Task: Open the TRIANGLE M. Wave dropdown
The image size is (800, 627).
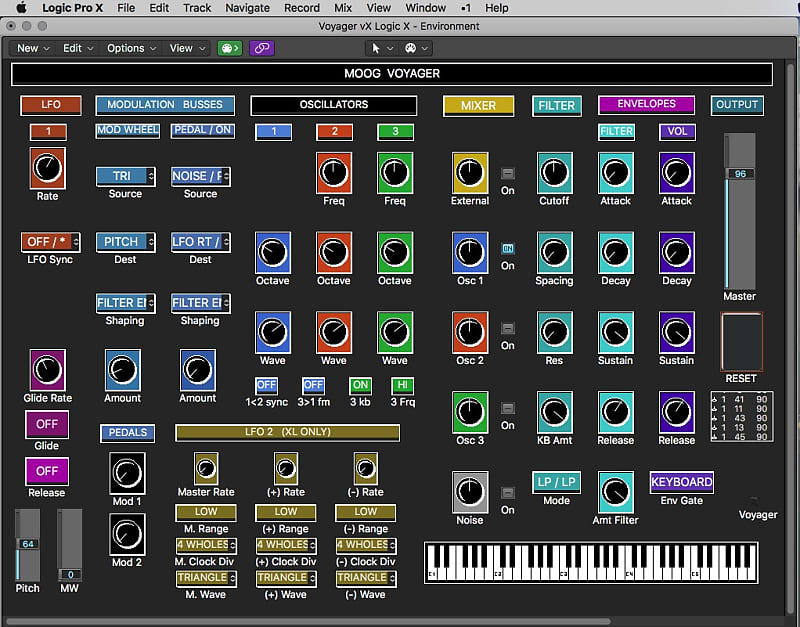Action: (x=204, y=578)
